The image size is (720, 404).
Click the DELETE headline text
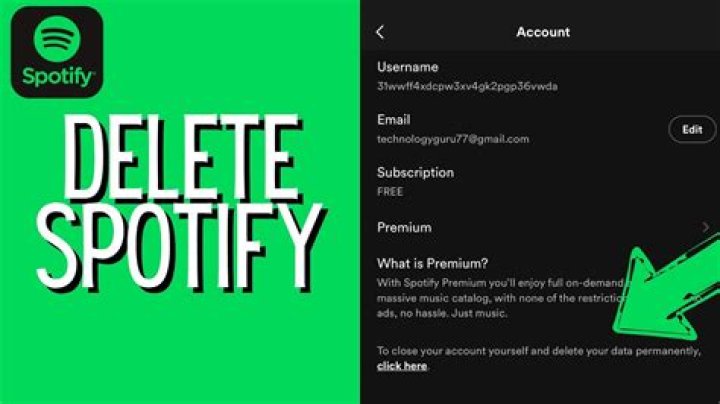click(182, 156)
